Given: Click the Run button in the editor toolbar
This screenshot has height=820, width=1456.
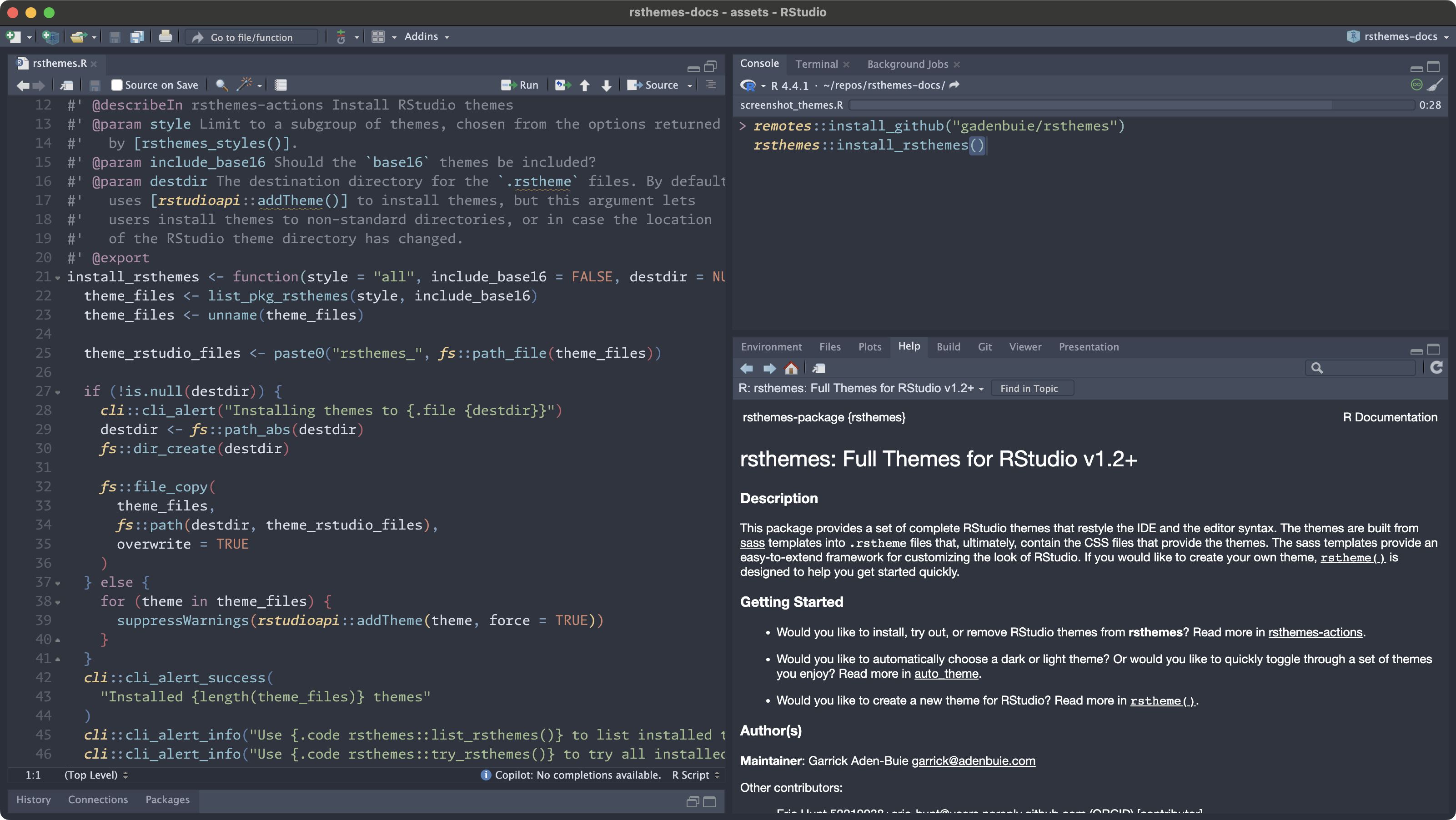Looking at the screenshot, I should point(520,85).
